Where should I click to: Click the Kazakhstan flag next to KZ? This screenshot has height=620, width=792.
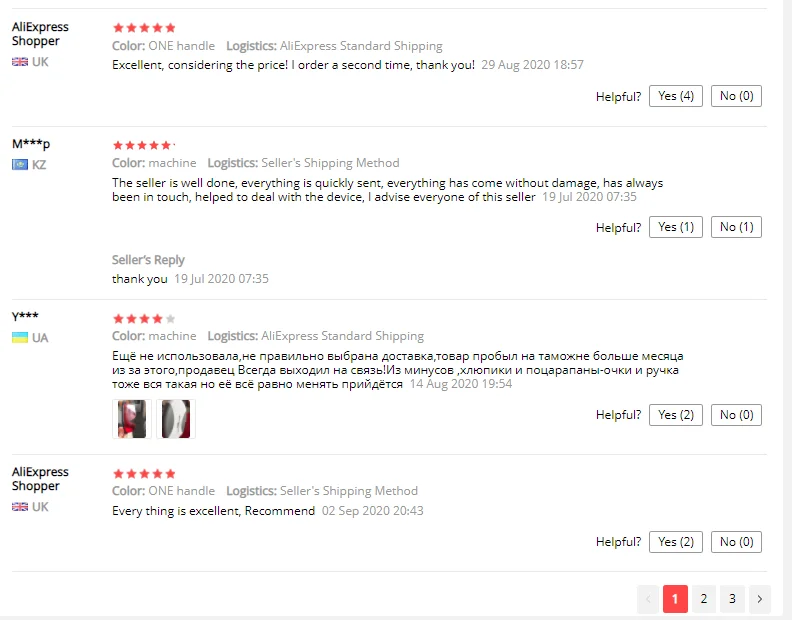point(20,165)
